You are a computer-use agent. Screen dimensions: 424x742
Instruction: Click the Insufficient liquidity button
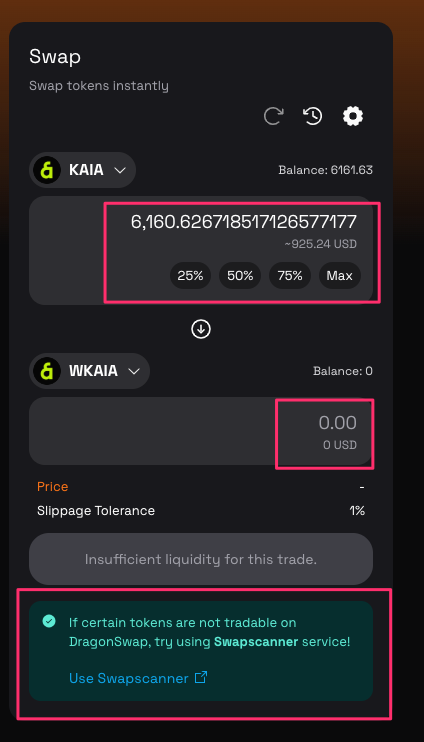201,559
